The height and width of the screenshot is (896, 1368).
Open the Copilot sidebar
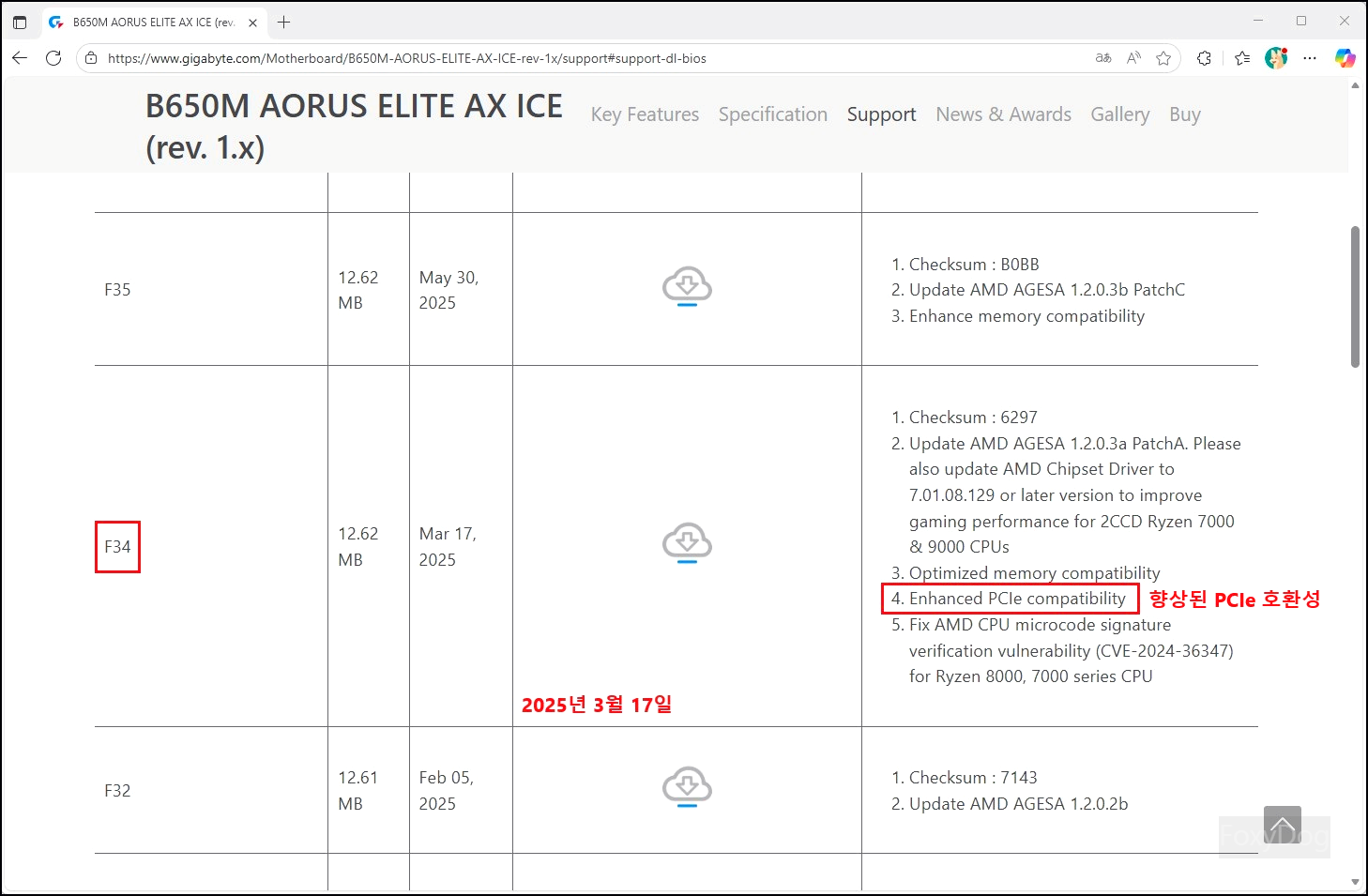1345,58
